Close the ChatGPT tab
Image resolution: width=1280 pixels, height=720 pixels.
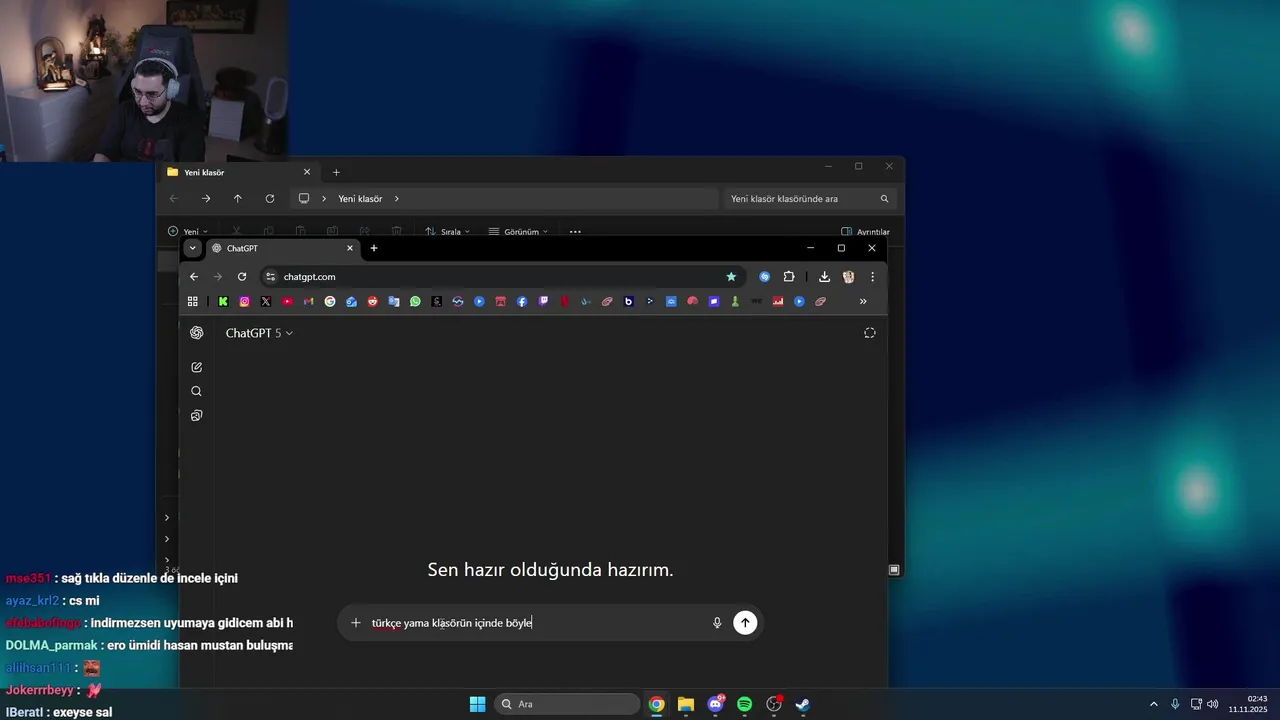[350, 248]
